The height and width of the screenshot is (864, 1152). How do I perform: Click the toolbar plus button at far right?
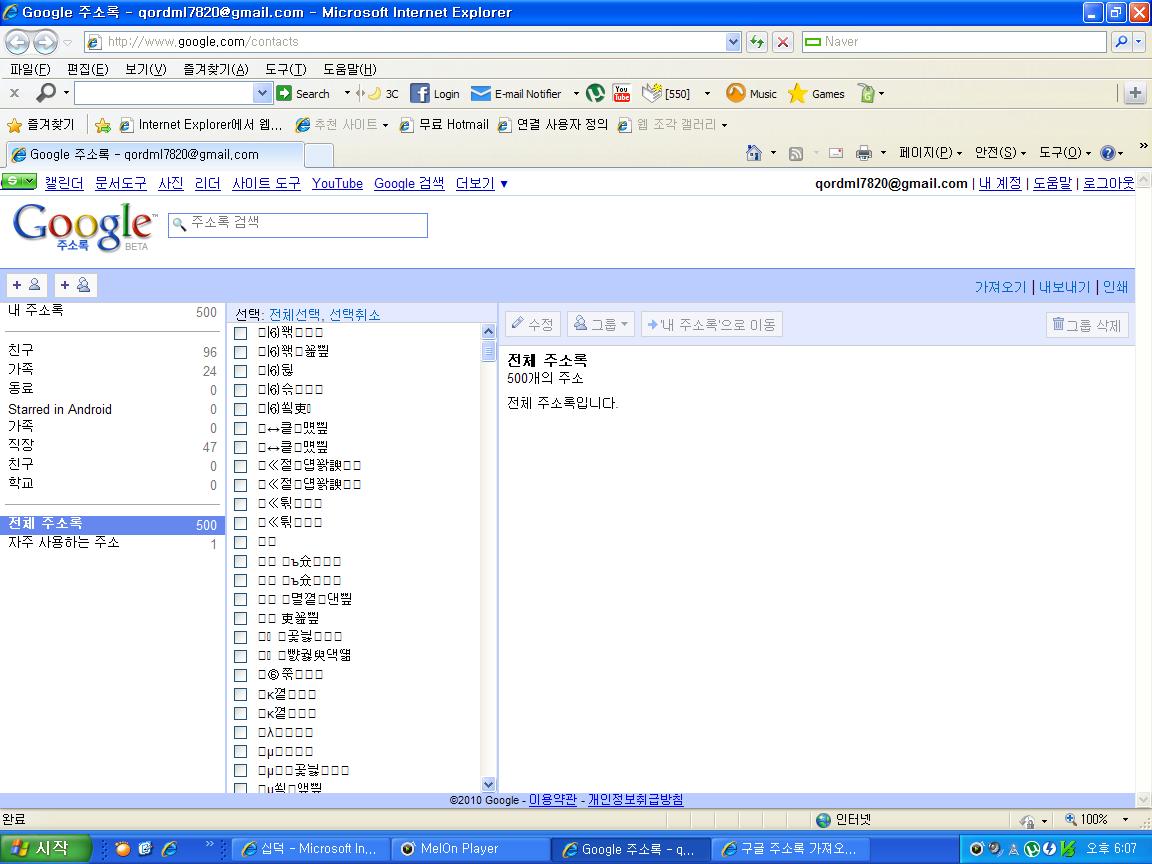click(x=1135, y=93)
